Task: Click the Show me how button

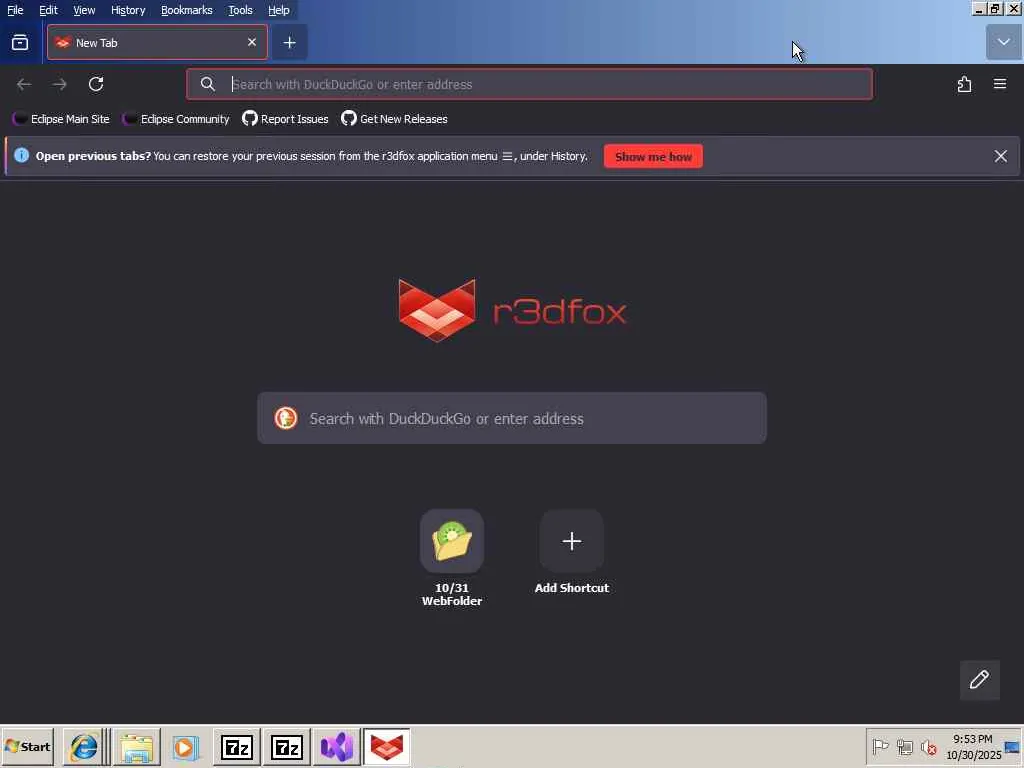Action: [653, 157]
